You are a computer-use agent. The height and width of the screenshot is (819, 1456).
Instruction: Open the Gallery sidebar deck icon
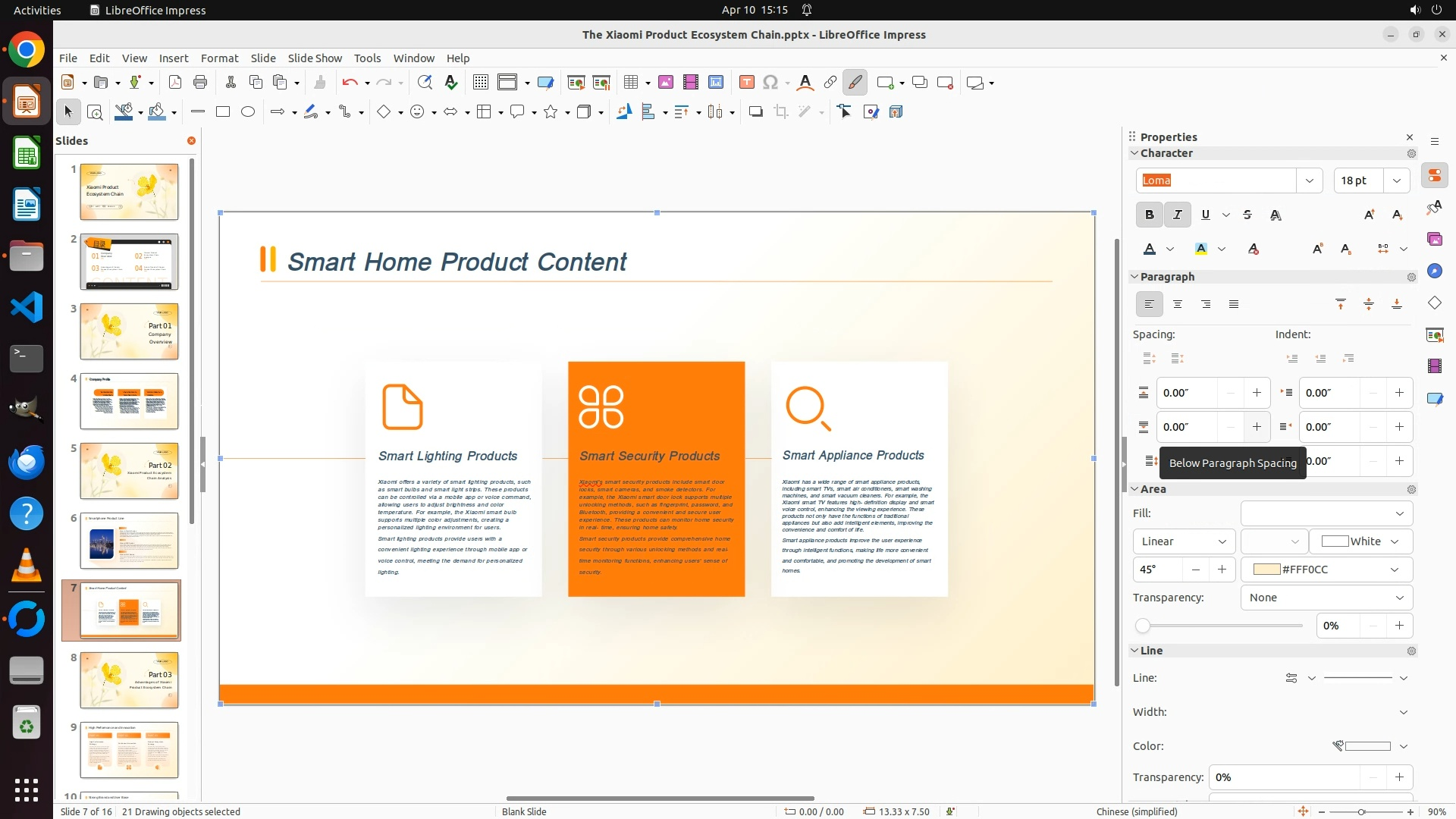pos(1434,240)
